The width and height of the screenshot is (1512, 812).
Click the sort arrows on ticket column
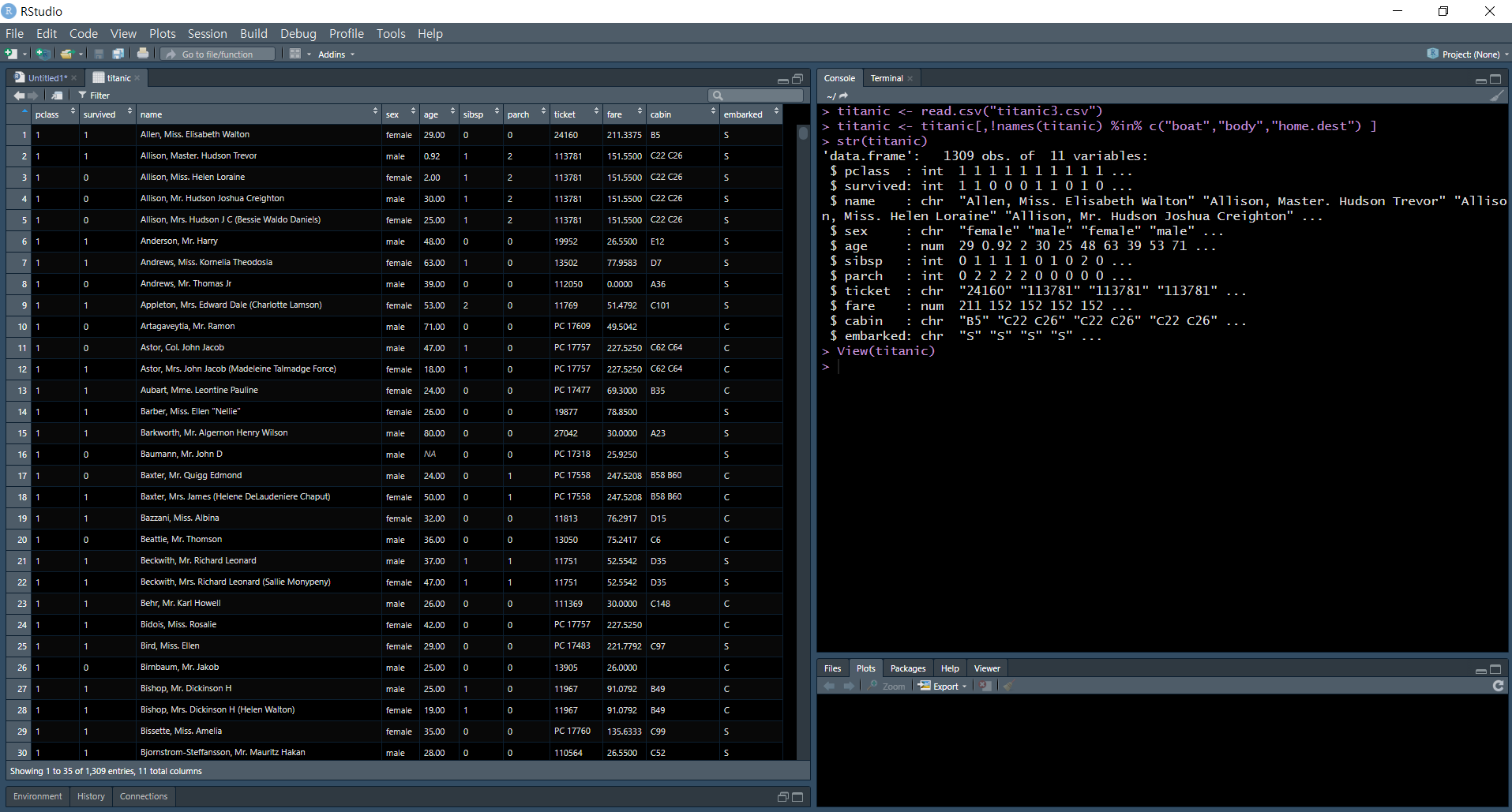pyautogui.click(x=596, y=111)
